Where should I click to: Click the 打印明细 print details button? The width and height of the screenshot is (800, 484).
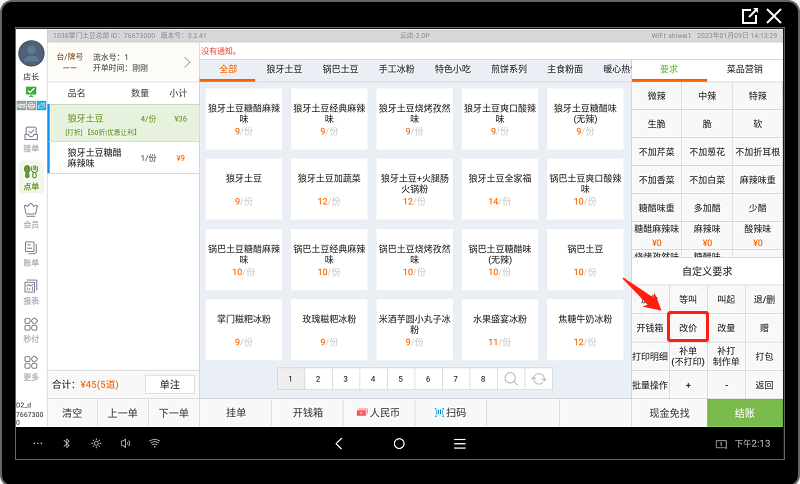(x=649, y=356)
